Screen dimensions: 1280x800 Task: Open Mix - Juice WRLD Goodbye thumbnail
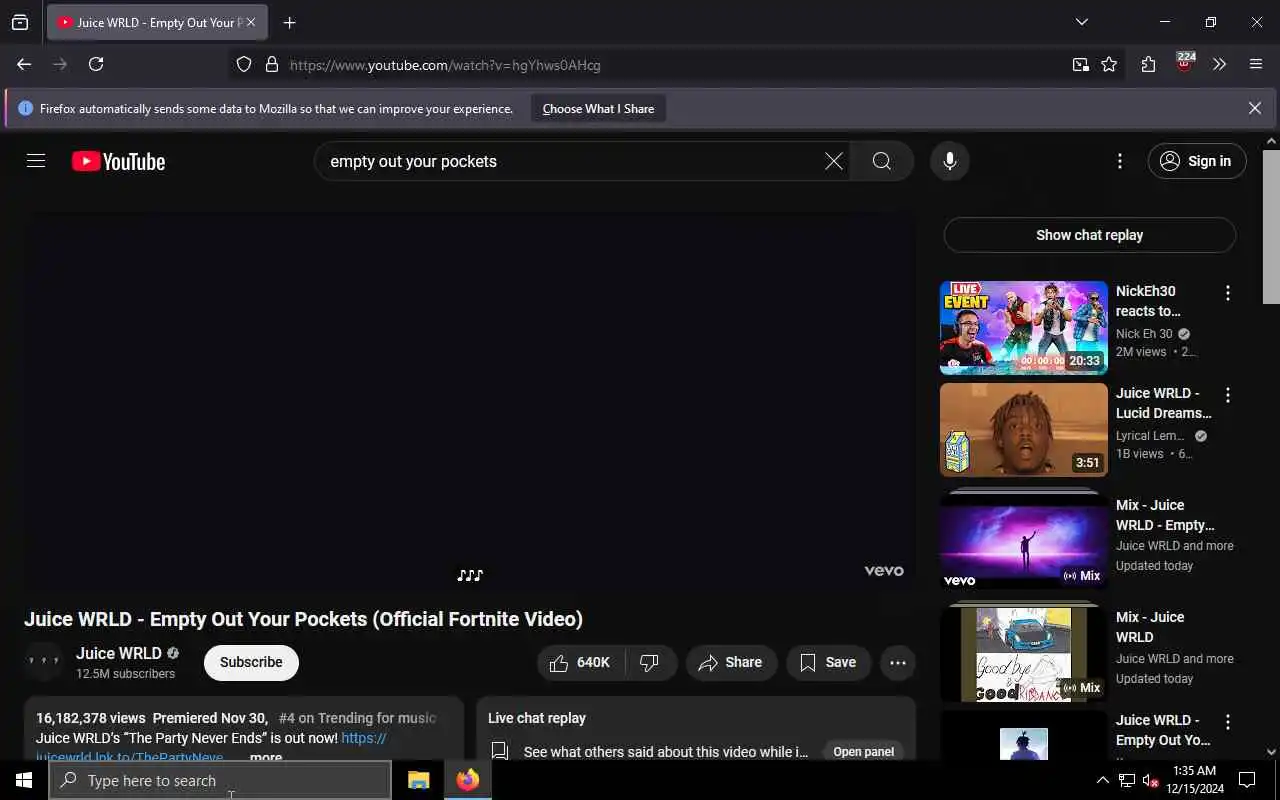1024,654
